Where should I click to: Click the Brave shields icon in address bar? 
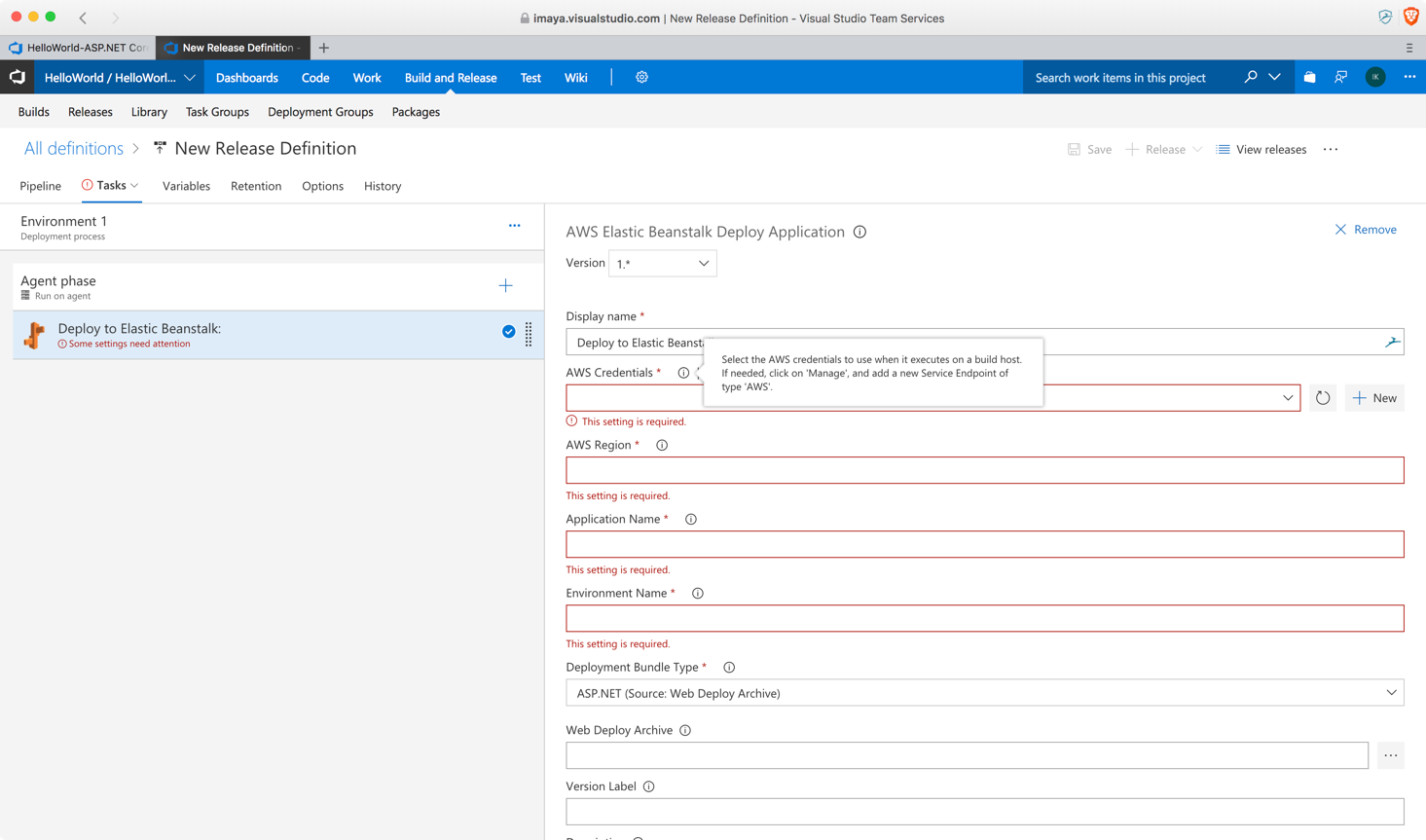click(1410, 18)
